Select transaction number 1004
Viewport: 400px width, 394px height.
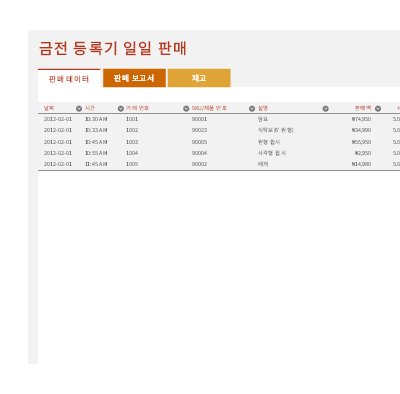[132, 153]
